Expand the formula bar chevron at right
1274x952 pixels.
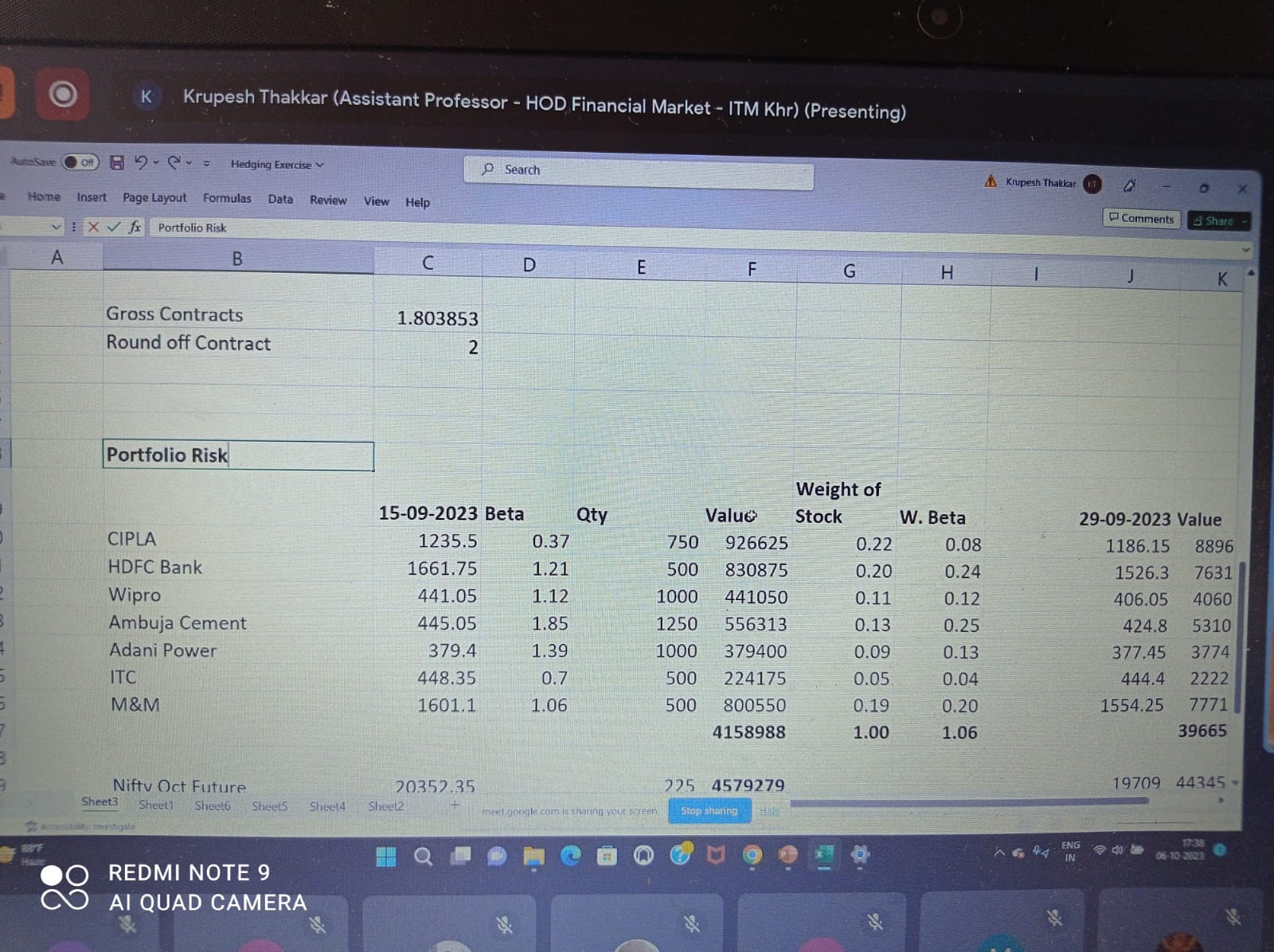click(1246, 250)
